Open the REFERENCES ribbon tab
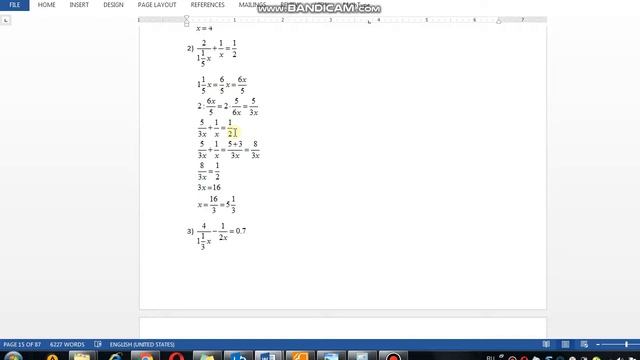 [x=207, y=5]
